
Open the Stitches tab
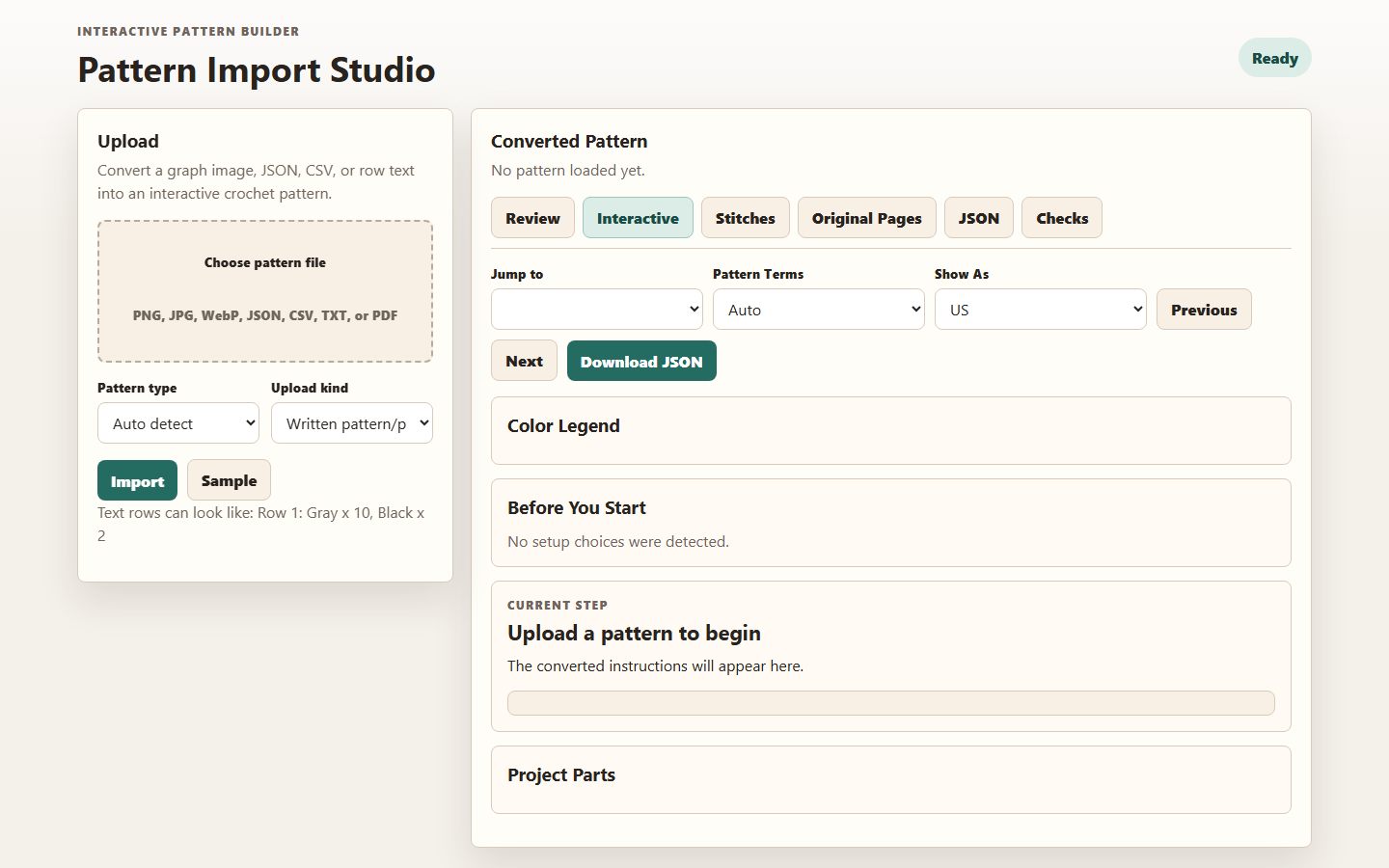pos(746,218)
